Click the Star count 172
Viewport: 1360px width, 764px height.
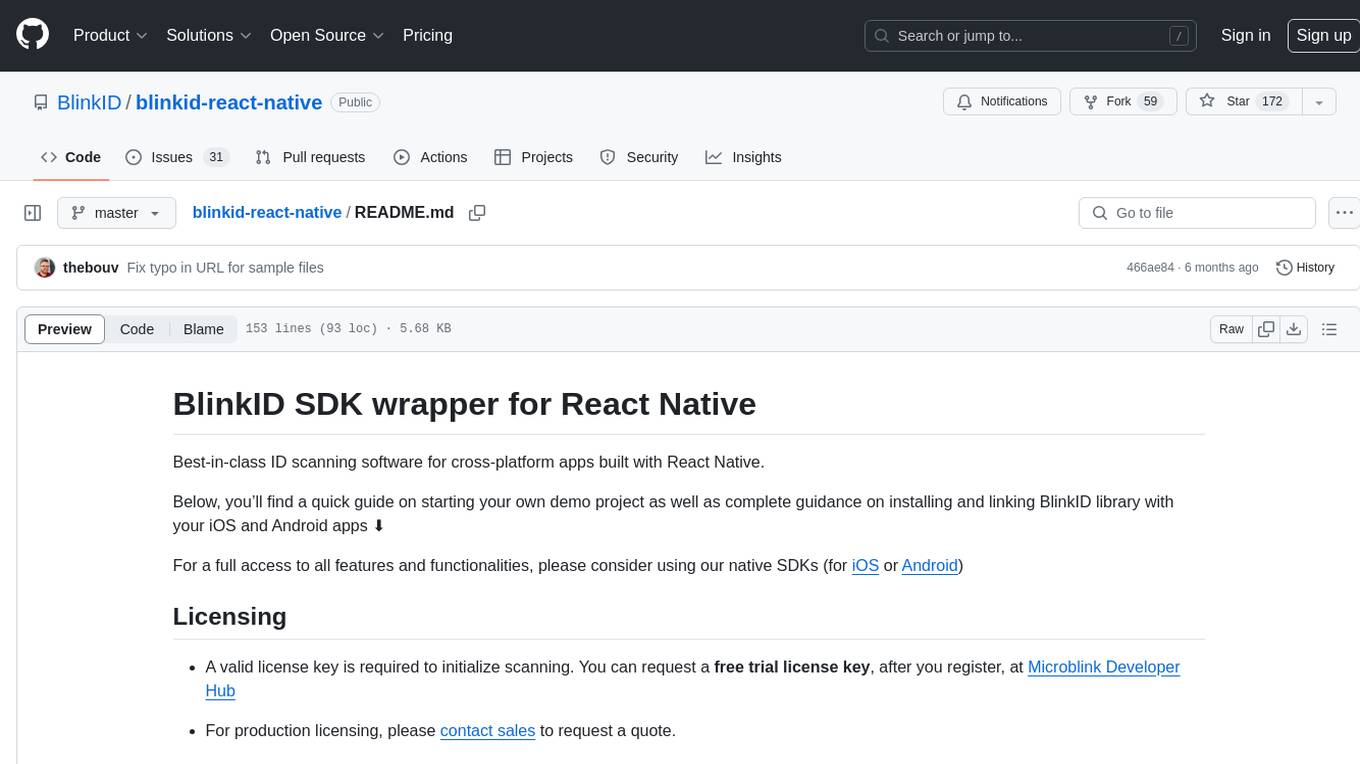pos(1272,102)
